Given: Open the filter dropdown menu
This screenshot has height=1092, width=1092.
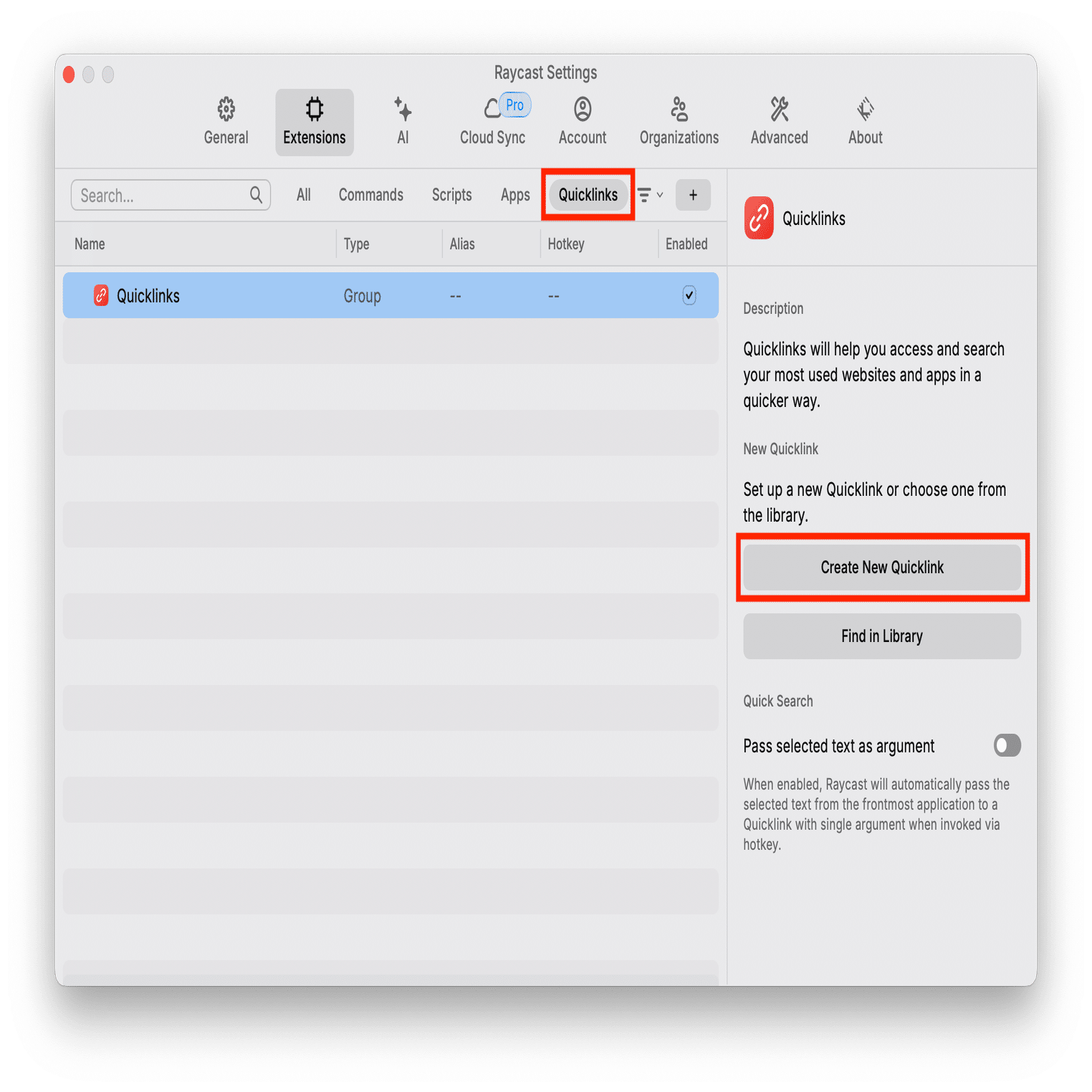Looking at the screenshot, I should click(x=650, y=195).
